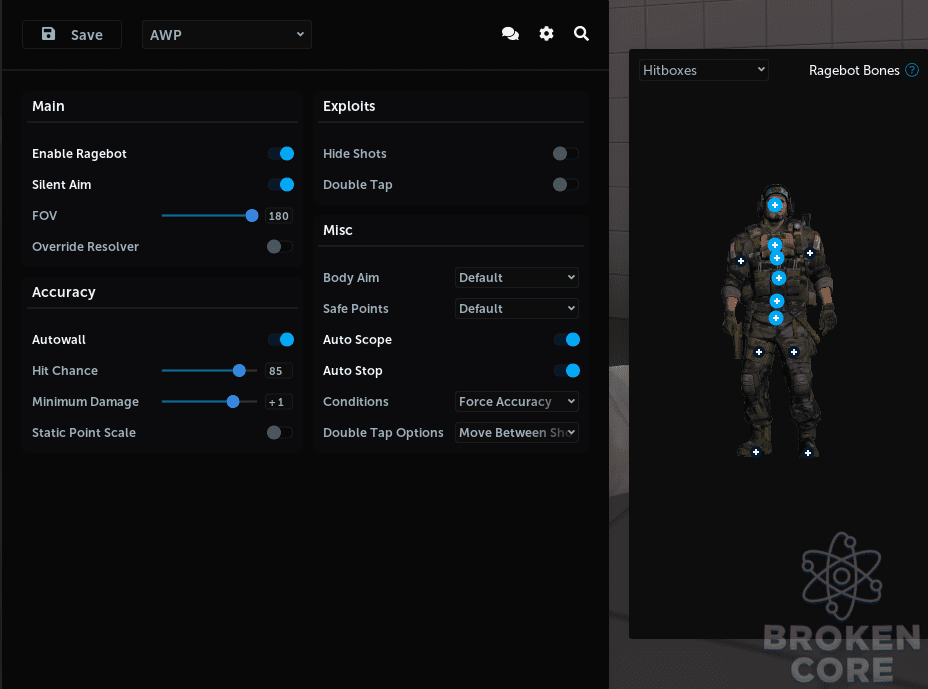Image resolution: width=928 pixels, height=689 pixels.
Task: Toggle the foot hitbox marker on the viewer's right
Action: coord(808,453)
